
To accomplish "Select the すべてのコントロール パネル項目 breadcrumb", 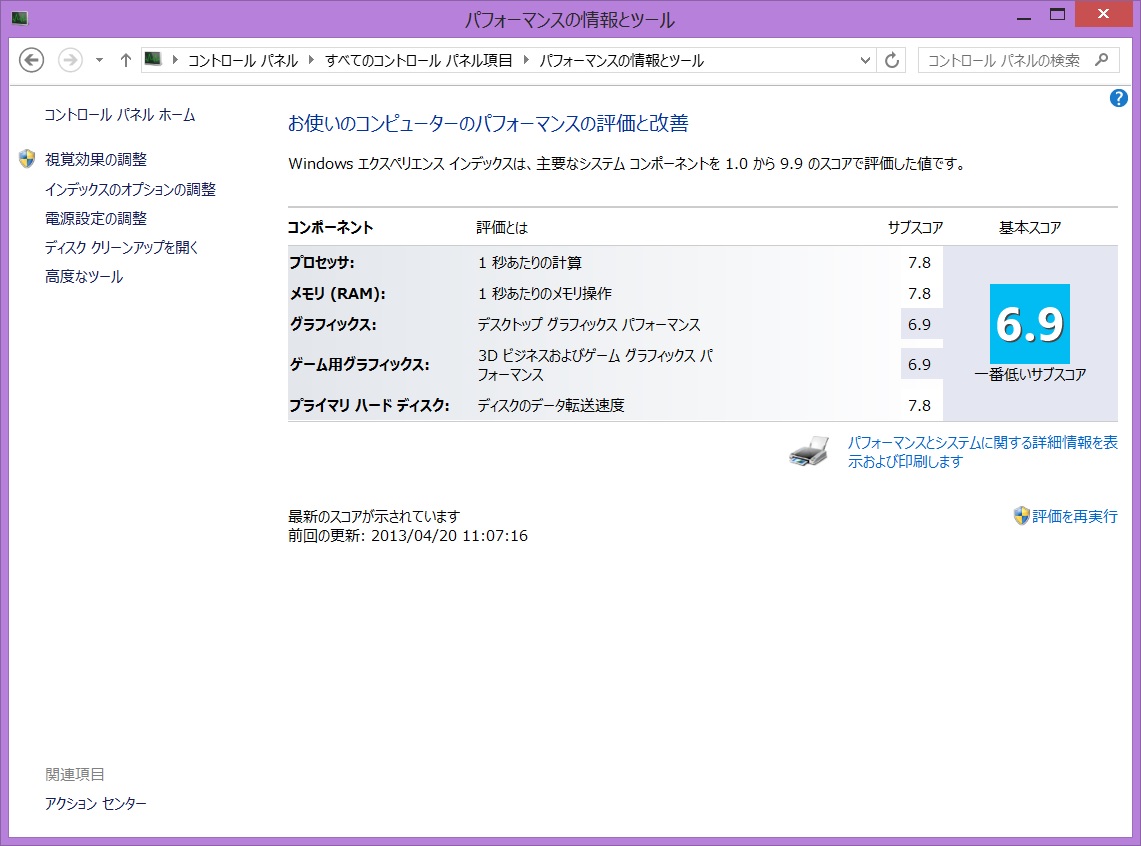I will [x=418, y=60].
